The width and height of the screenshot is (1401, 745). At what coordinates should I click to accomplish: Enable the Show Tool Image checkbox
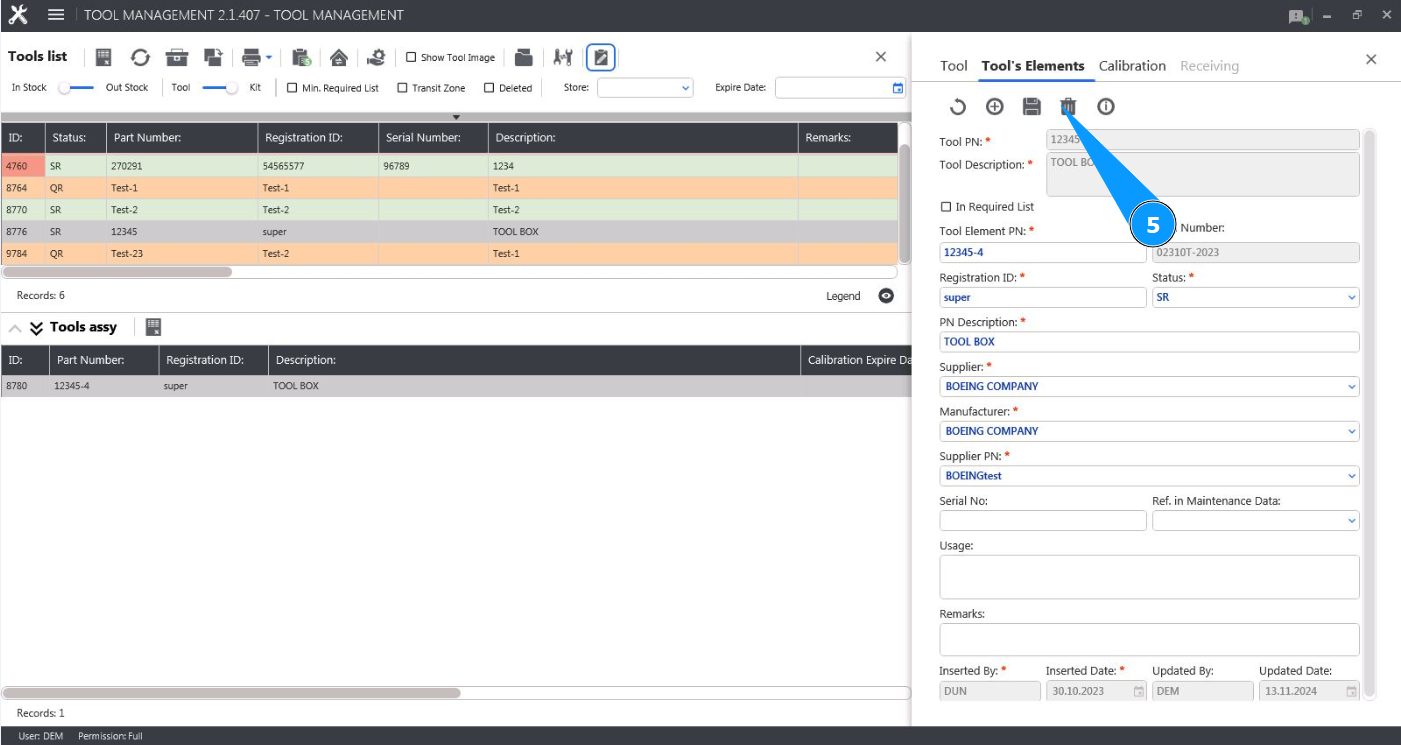[411, 58]
